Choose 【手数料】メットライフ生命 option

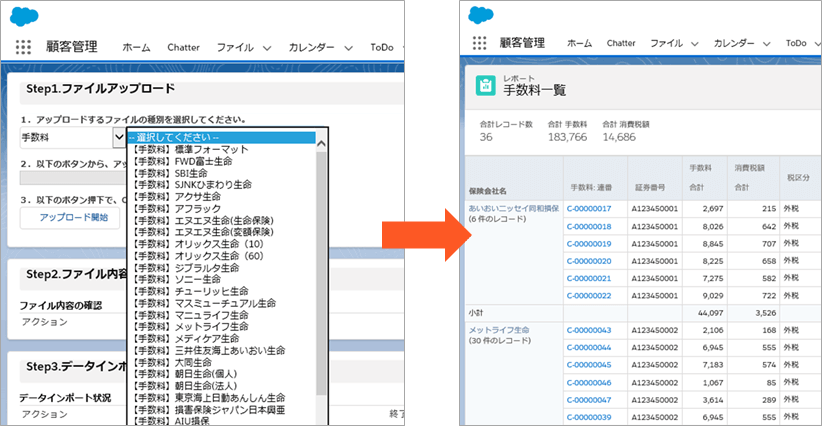coord(222,326)
